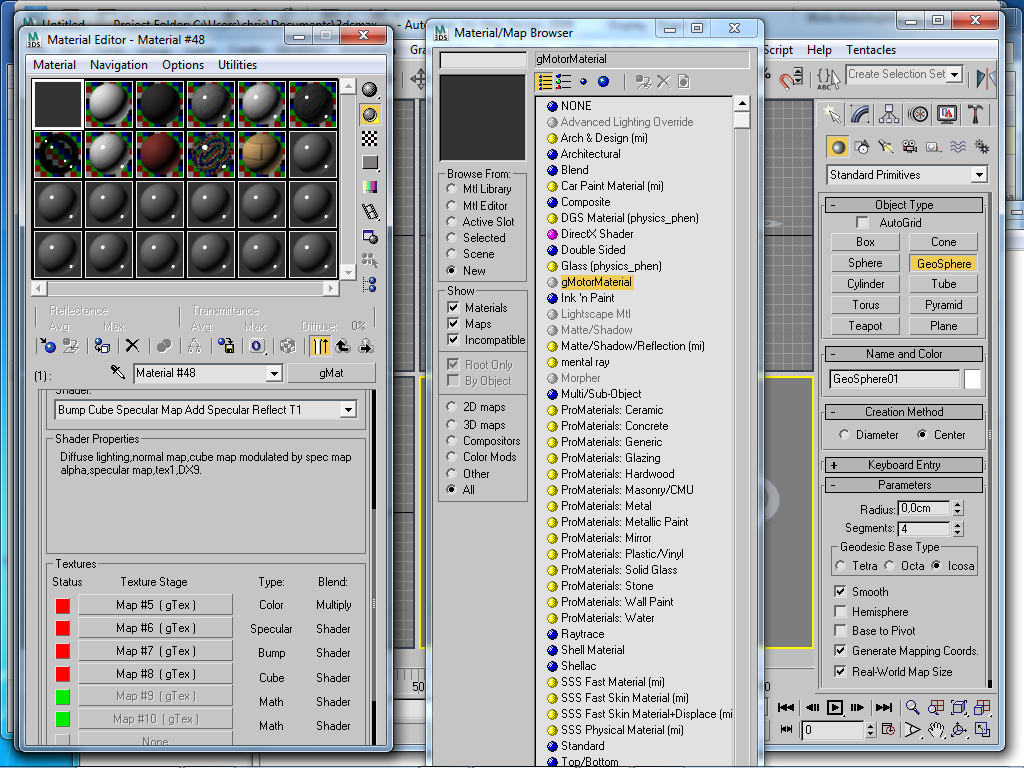Click the Pan View hand icon
This screenshot has height=768, width=1024.
click(936, 730)
